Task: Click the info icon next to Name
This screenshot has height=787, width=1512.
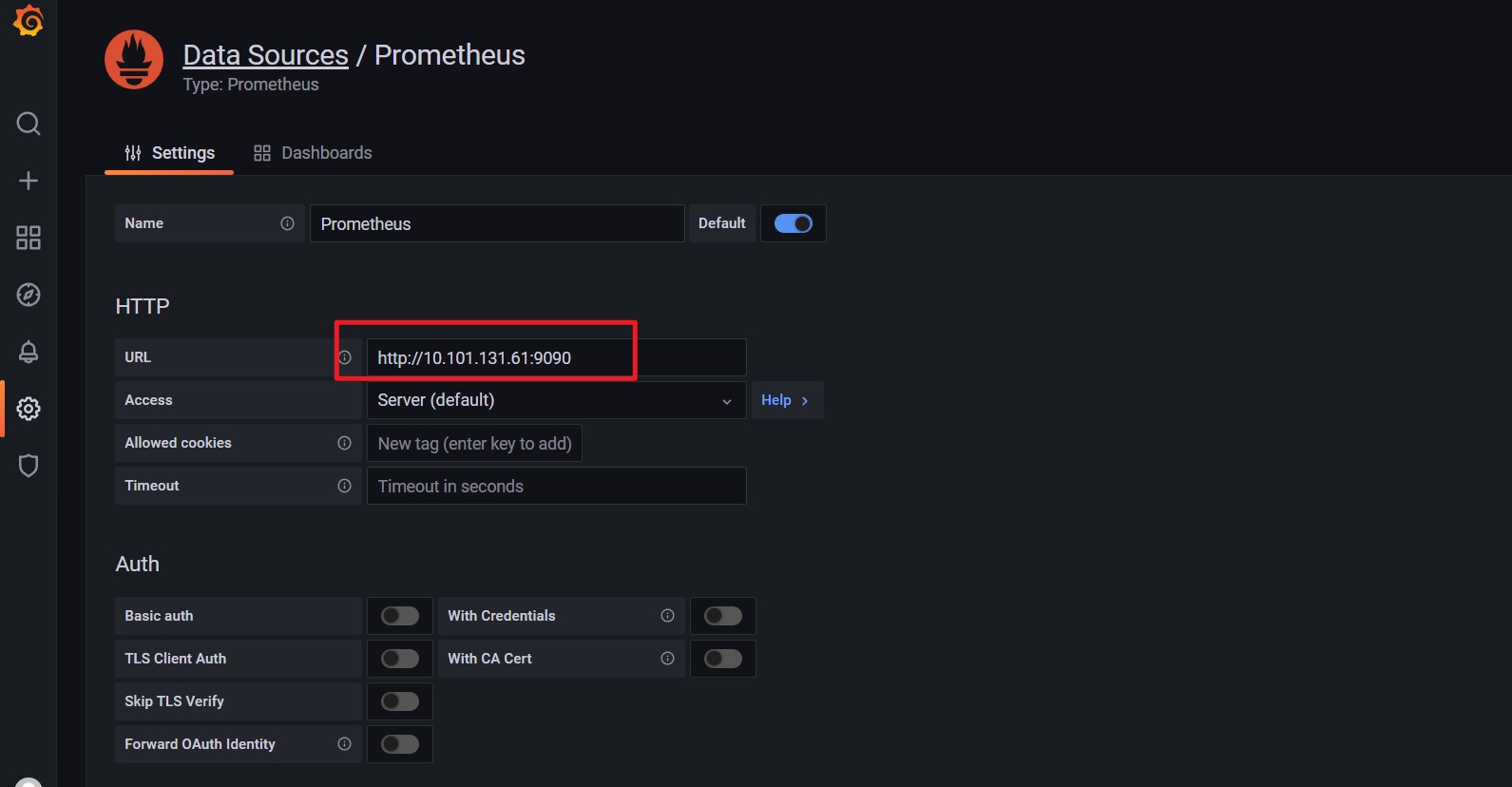Action: tap(287, 223)
